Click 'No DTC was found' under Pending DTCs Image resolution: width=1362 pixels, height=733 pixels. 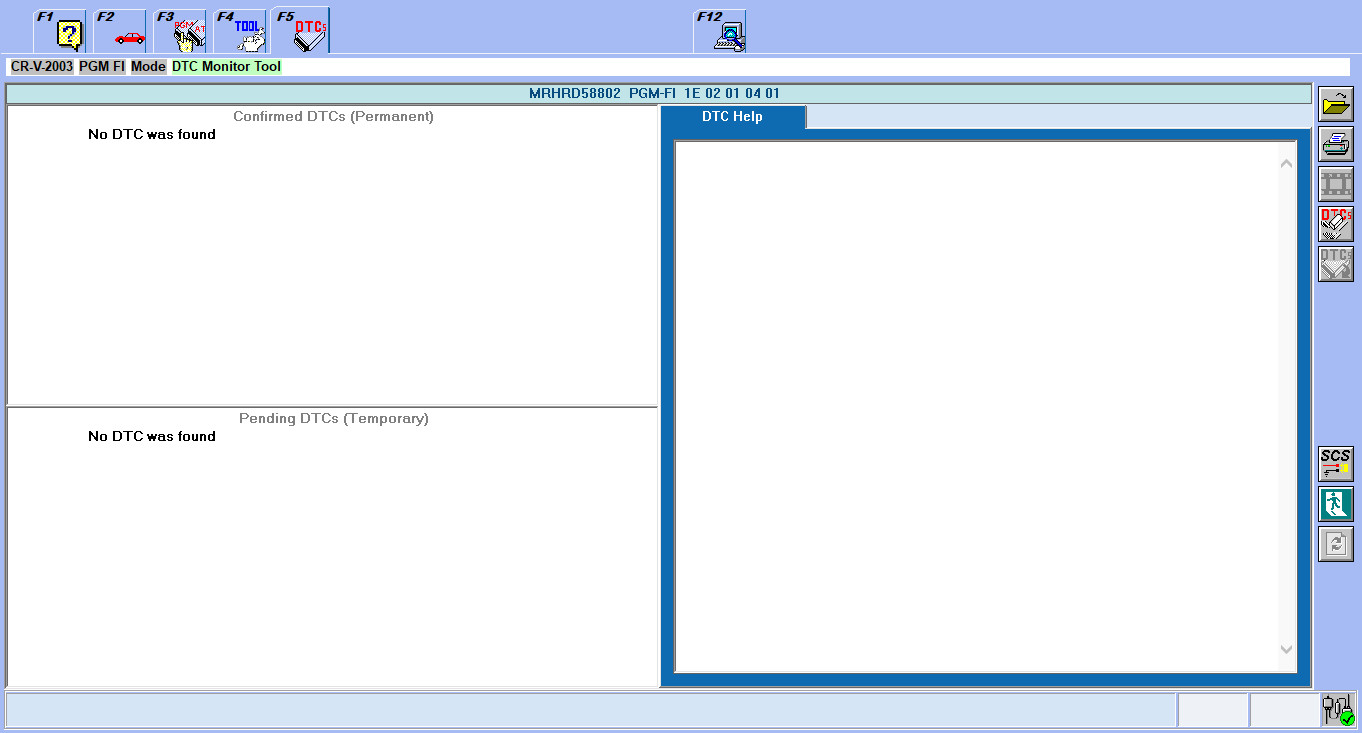coord(152,436)
